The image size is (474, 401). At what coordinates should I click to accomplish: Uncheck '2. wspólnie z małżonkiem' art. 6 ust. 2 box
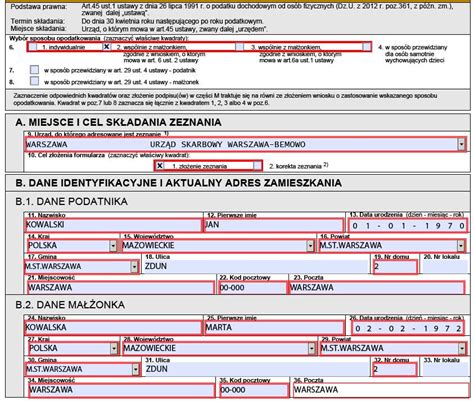[106, 47]
